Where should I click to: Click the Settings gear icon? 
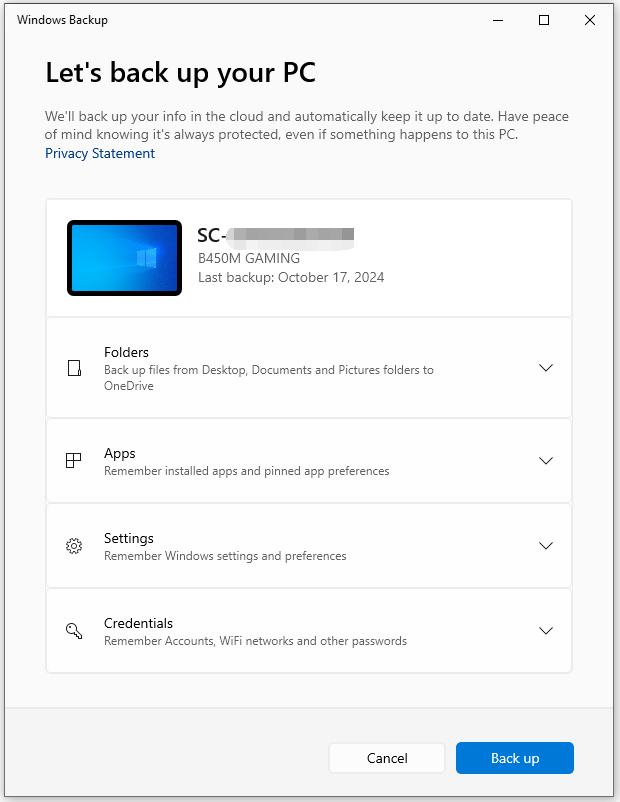coord(73,546)
